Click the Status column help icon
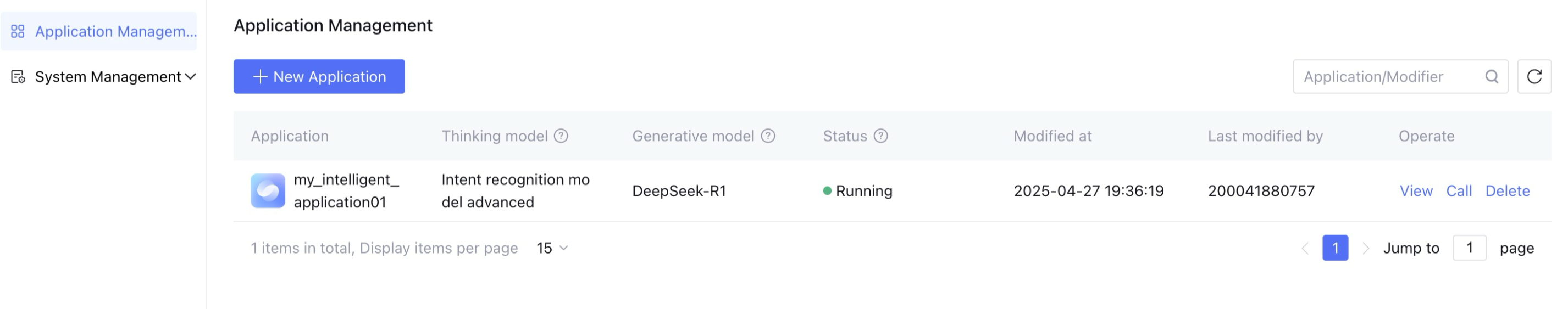 [881, 136]
